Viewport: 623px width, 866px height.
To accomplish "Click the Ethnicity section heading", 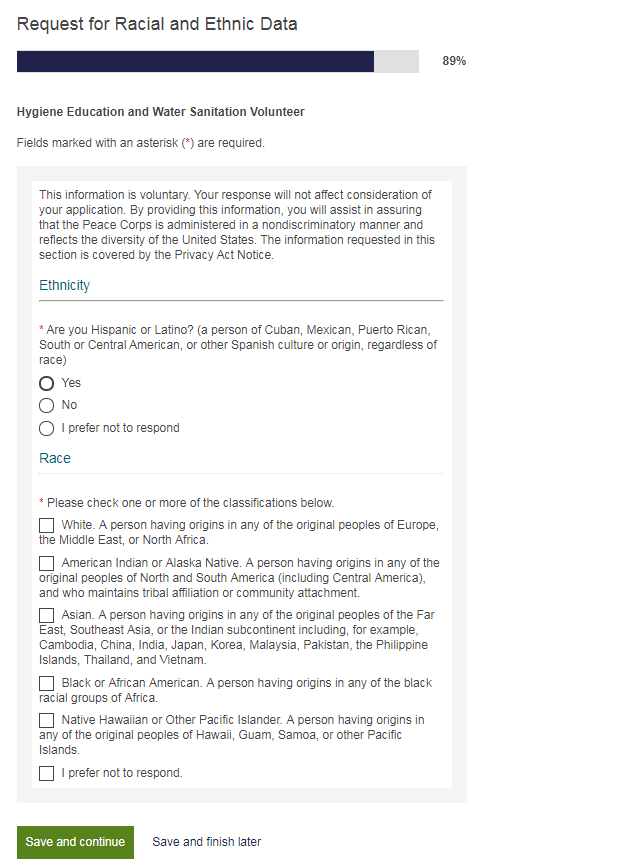I will [x=64, y=285].
